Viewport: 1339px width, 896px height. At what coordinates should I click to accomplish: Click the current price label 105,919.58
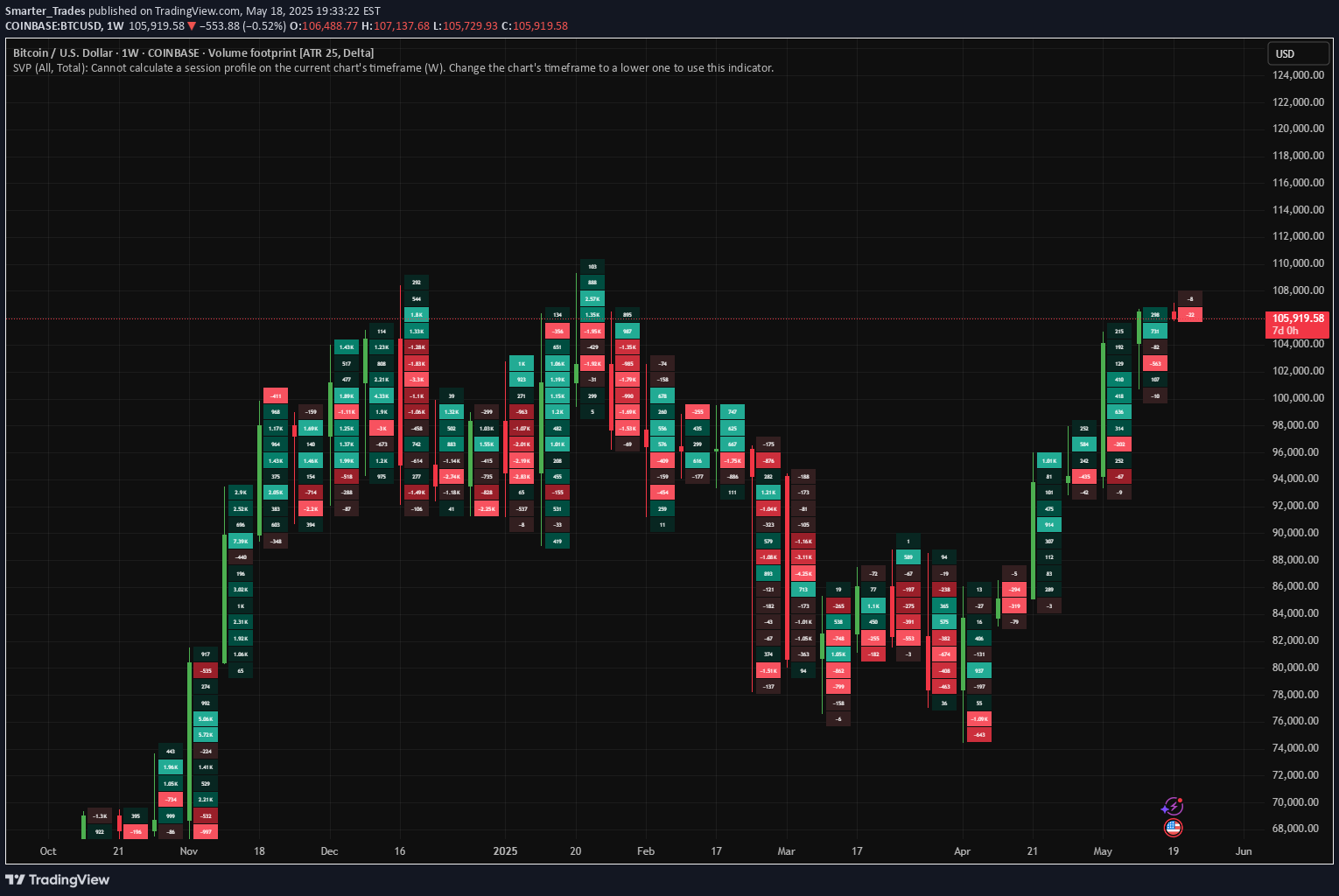(x=1297, y=318)
